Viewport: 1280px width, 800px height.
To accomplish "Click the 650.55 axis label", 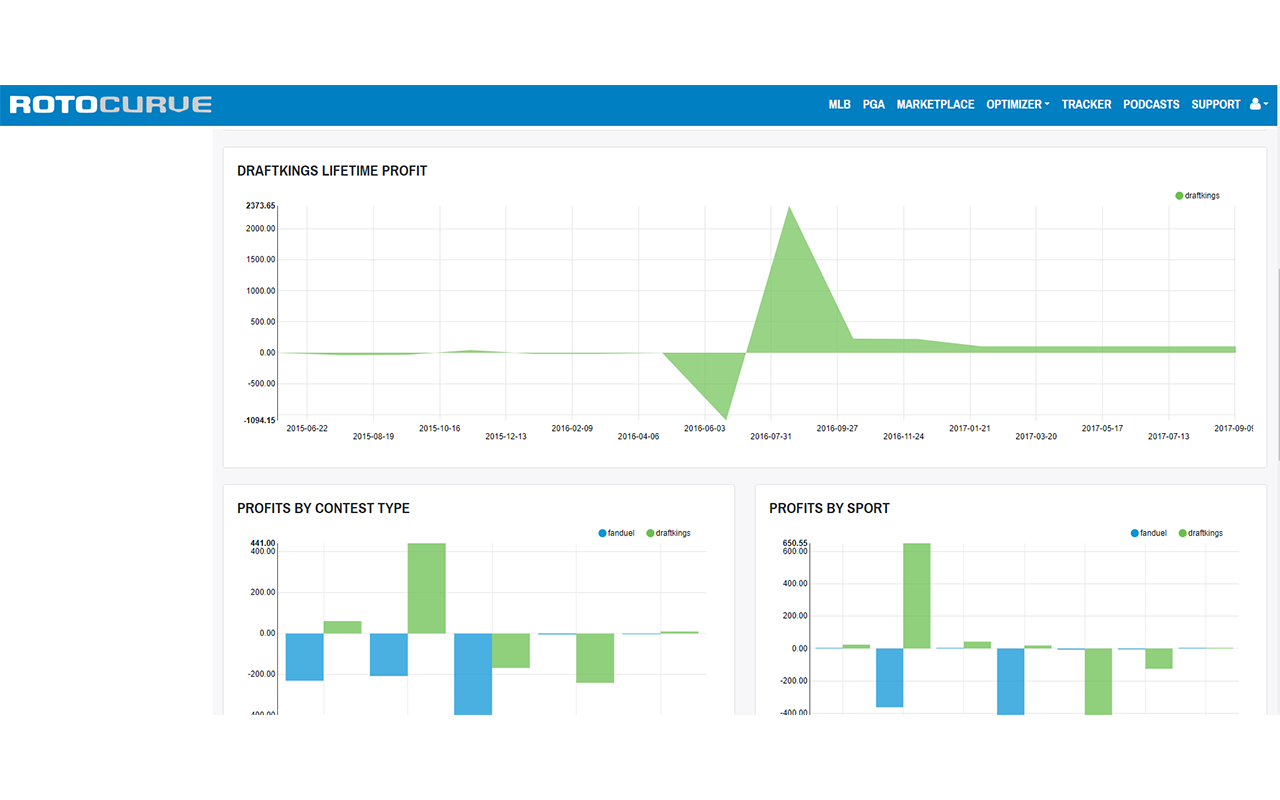I will pyautogui.click(x=795, y=543).
